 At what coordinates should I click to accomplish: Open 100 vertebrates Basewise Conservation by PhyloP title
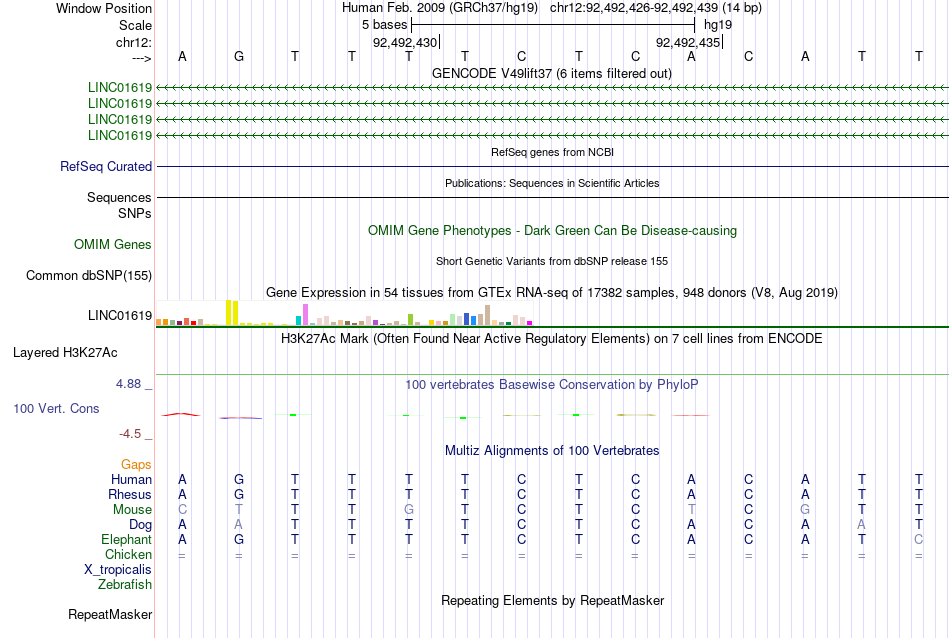(x=552, y=385)
